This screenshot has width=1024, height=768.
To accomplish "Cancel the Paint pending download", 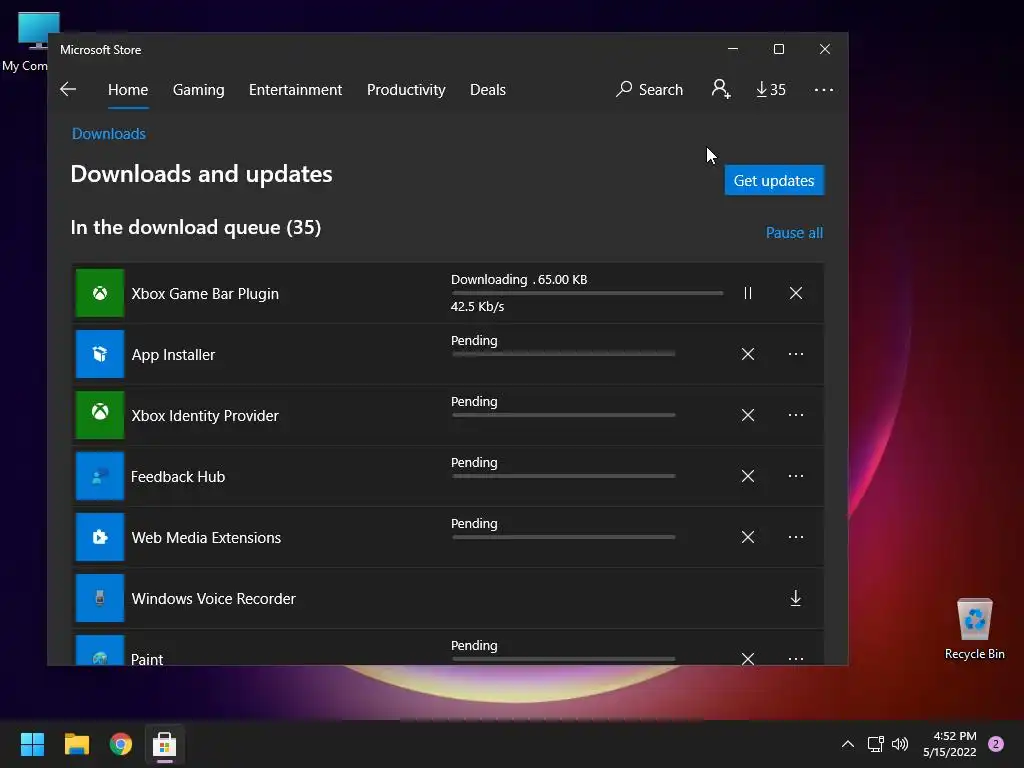I will click(748, 658).
